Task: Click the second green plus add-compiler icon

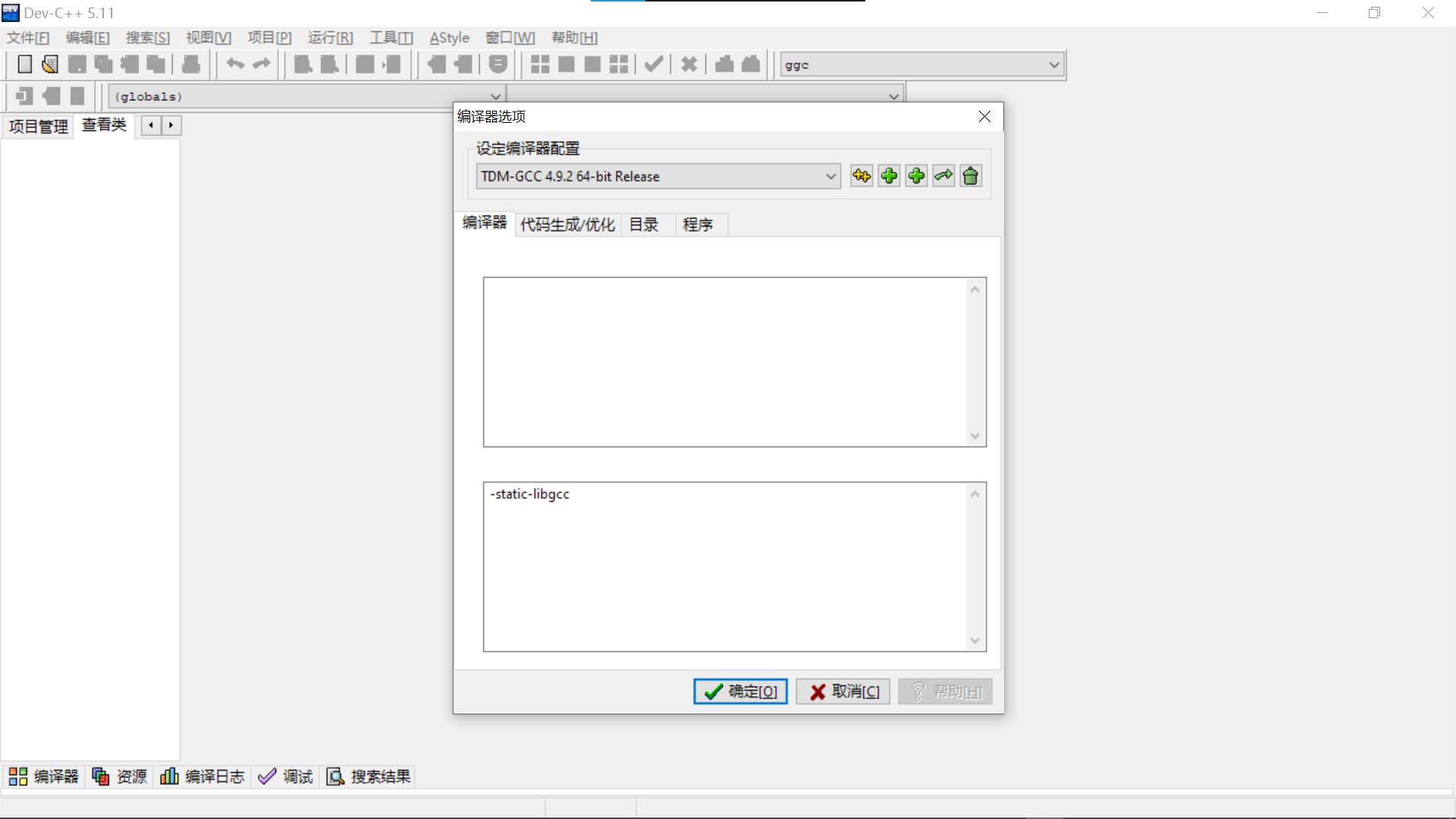Action: click(x=916, y=176)
